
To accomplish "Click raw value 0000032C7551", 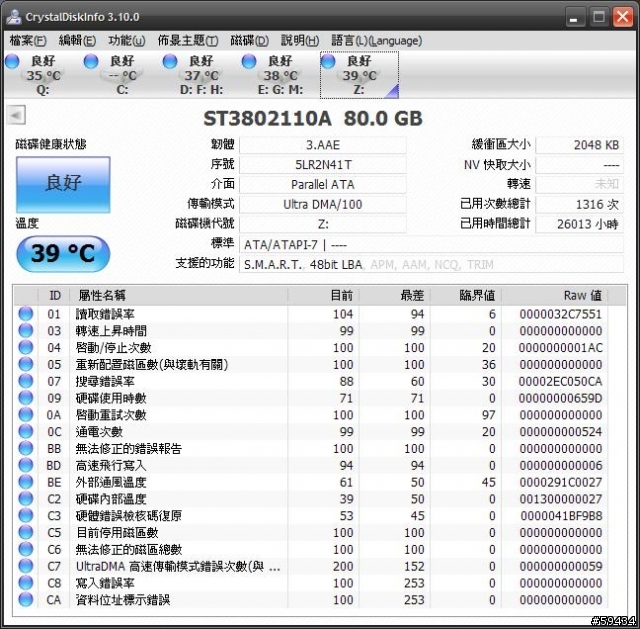I will tap(560, 314).
